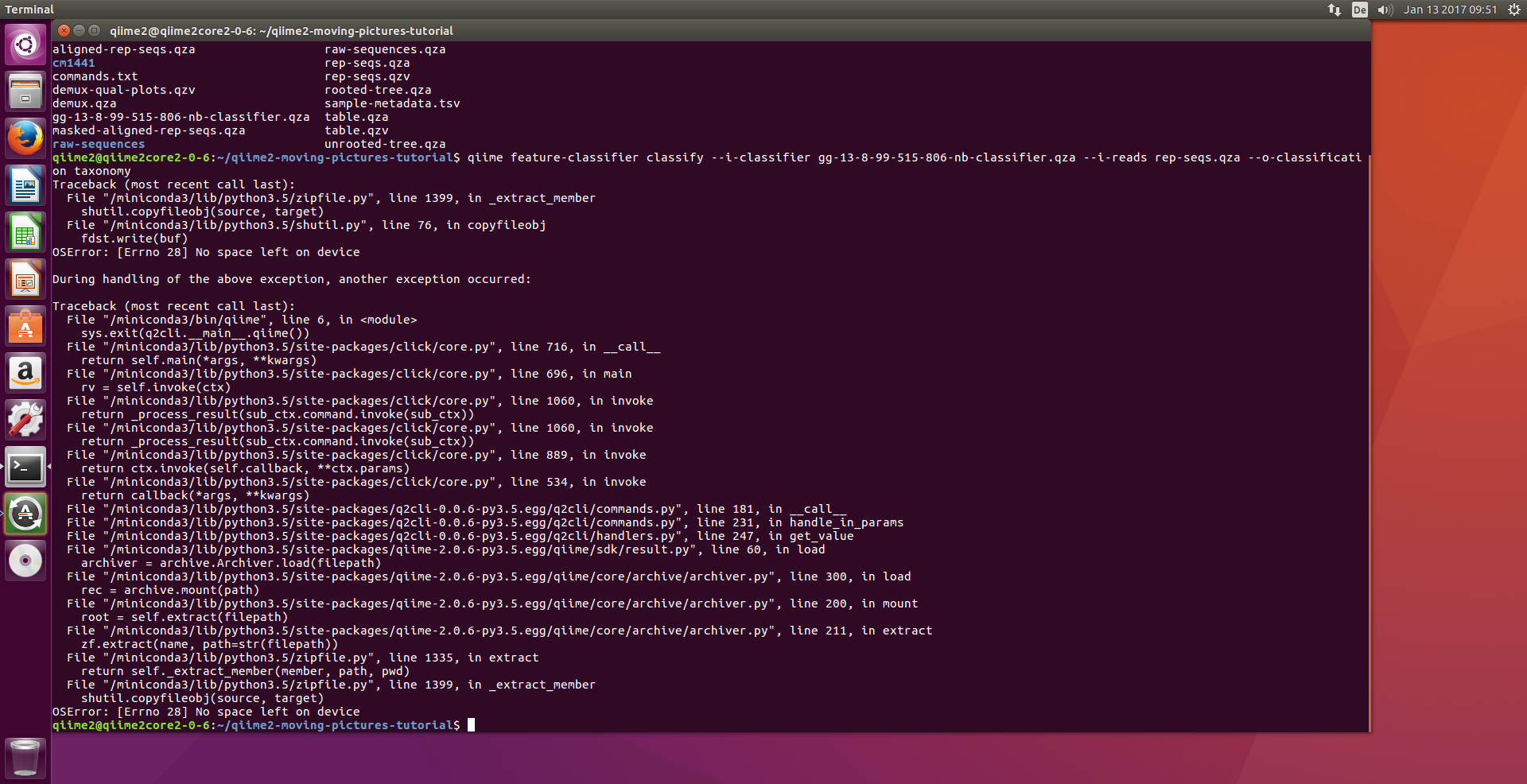Open the Files file manager
The width and height of the screenshot is (1527, 784).
pos(25,91)
